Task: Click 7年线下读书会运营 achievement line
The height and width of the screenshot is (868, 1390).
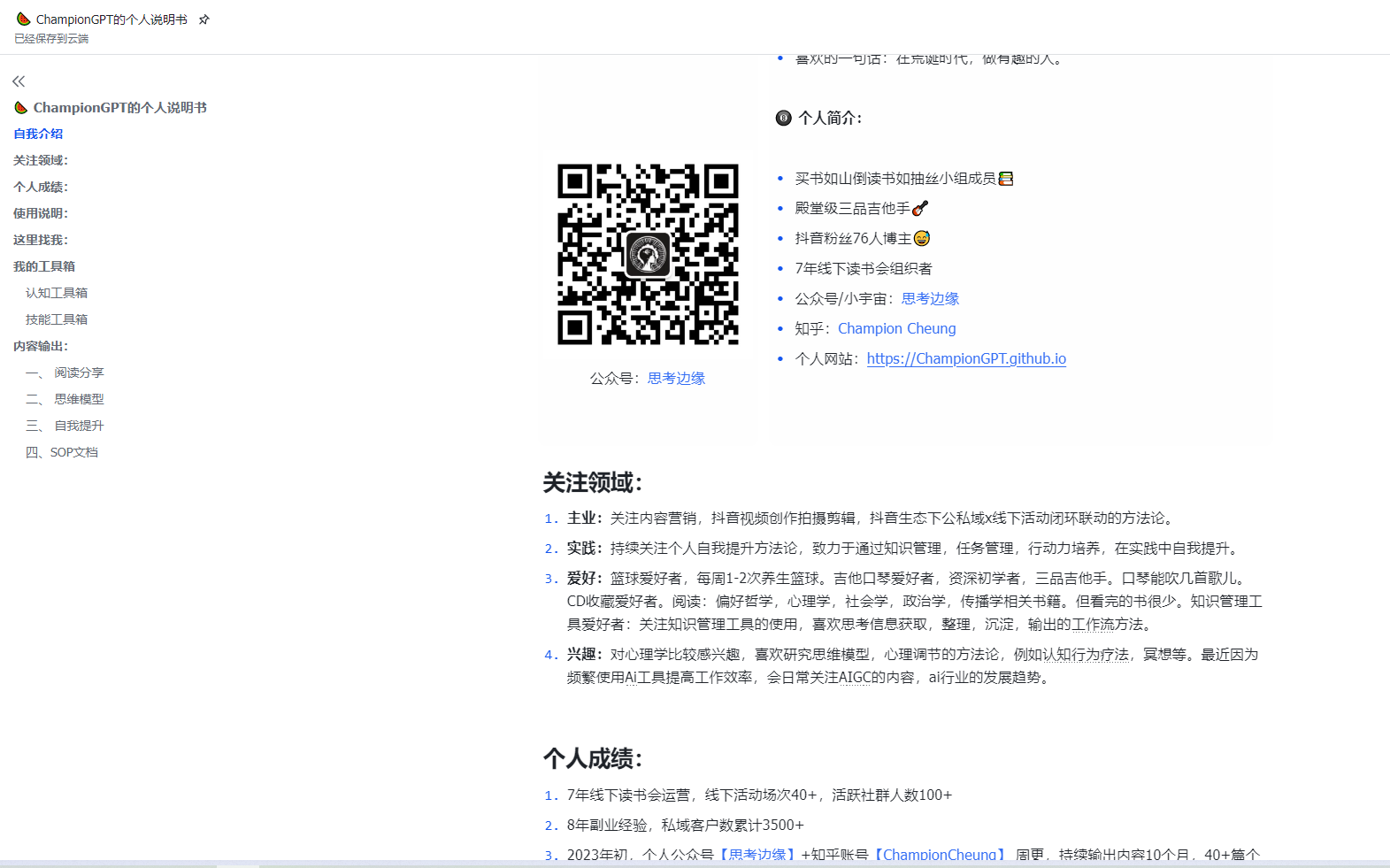Action: [759, 795]
